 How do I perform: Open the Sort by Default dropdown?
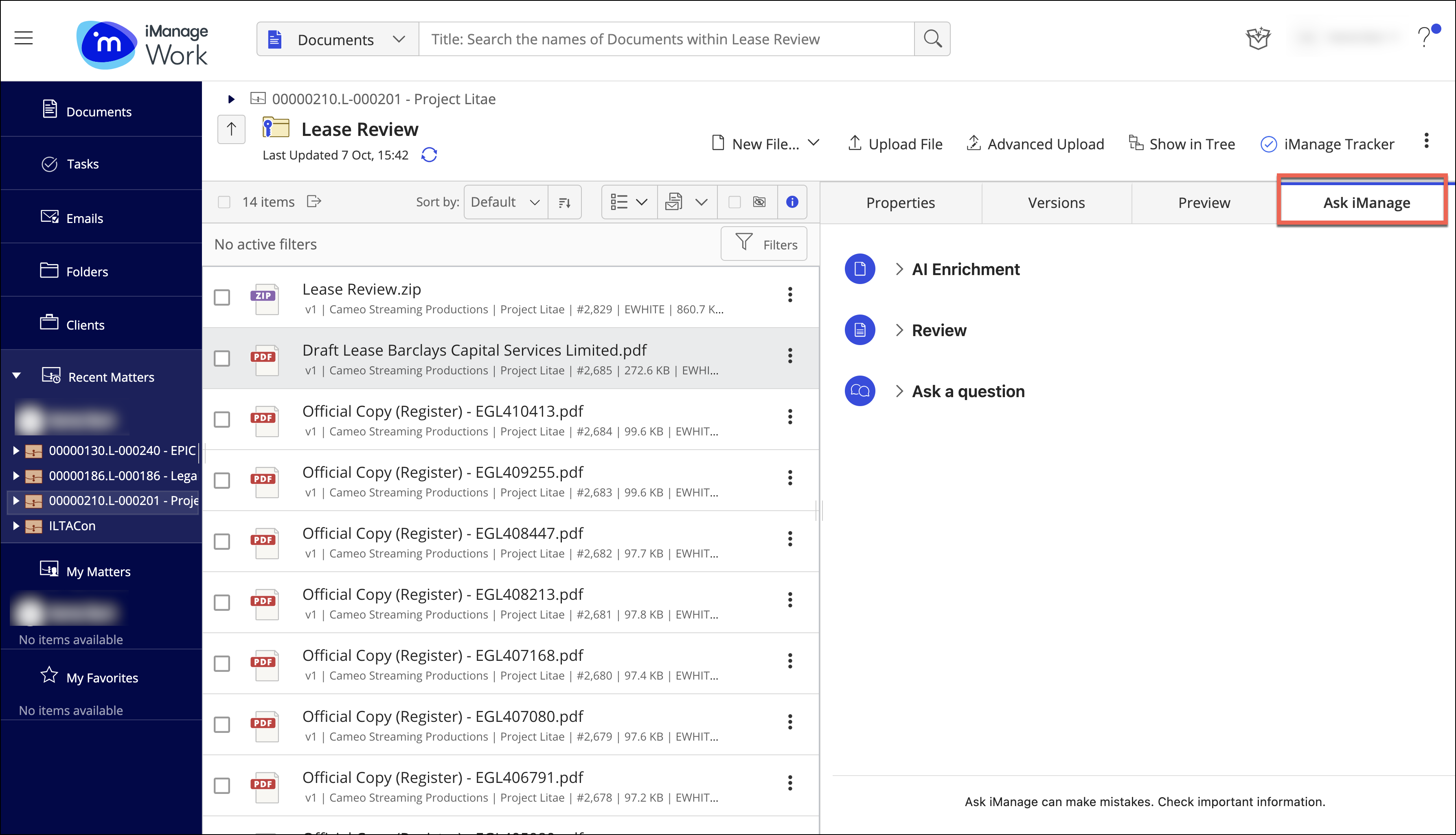pos(505,202)
